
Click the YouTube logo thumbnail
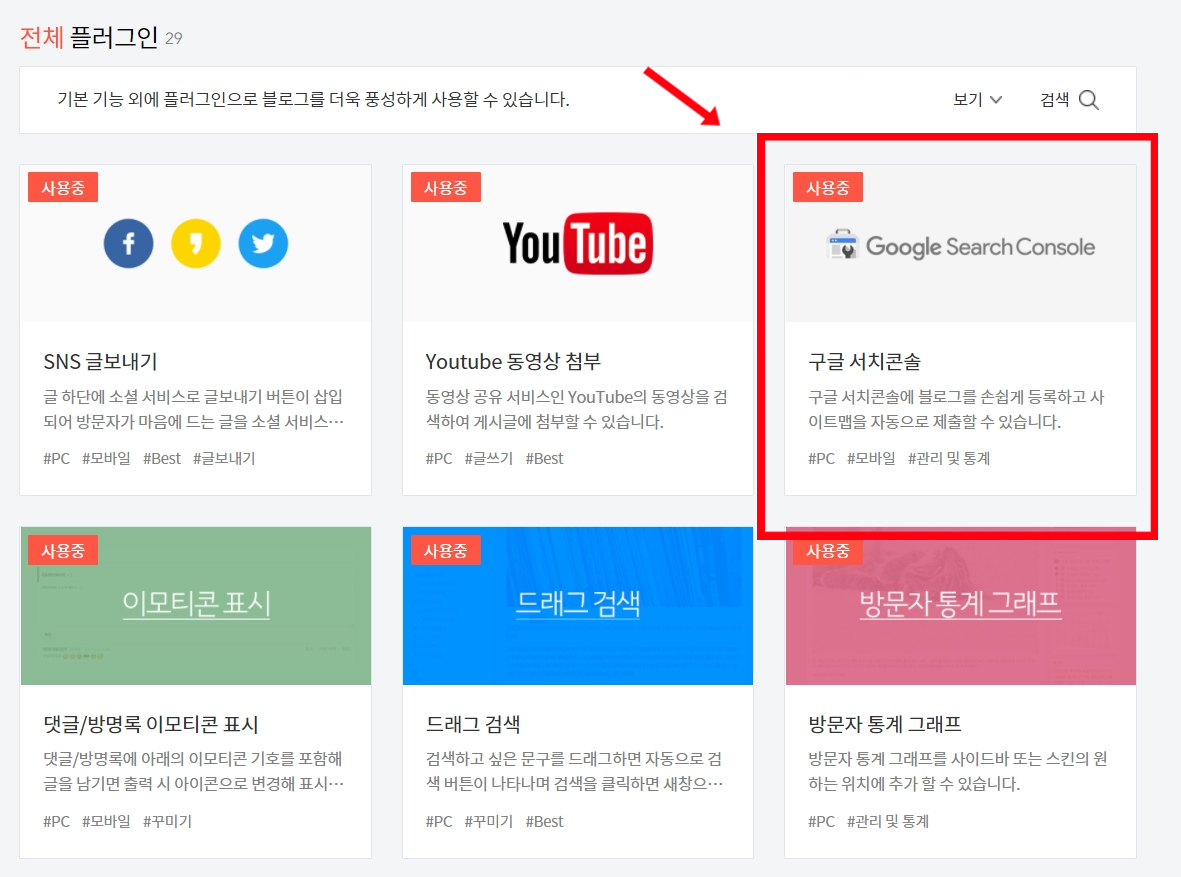pyautogui.click(x=578, y=243)
